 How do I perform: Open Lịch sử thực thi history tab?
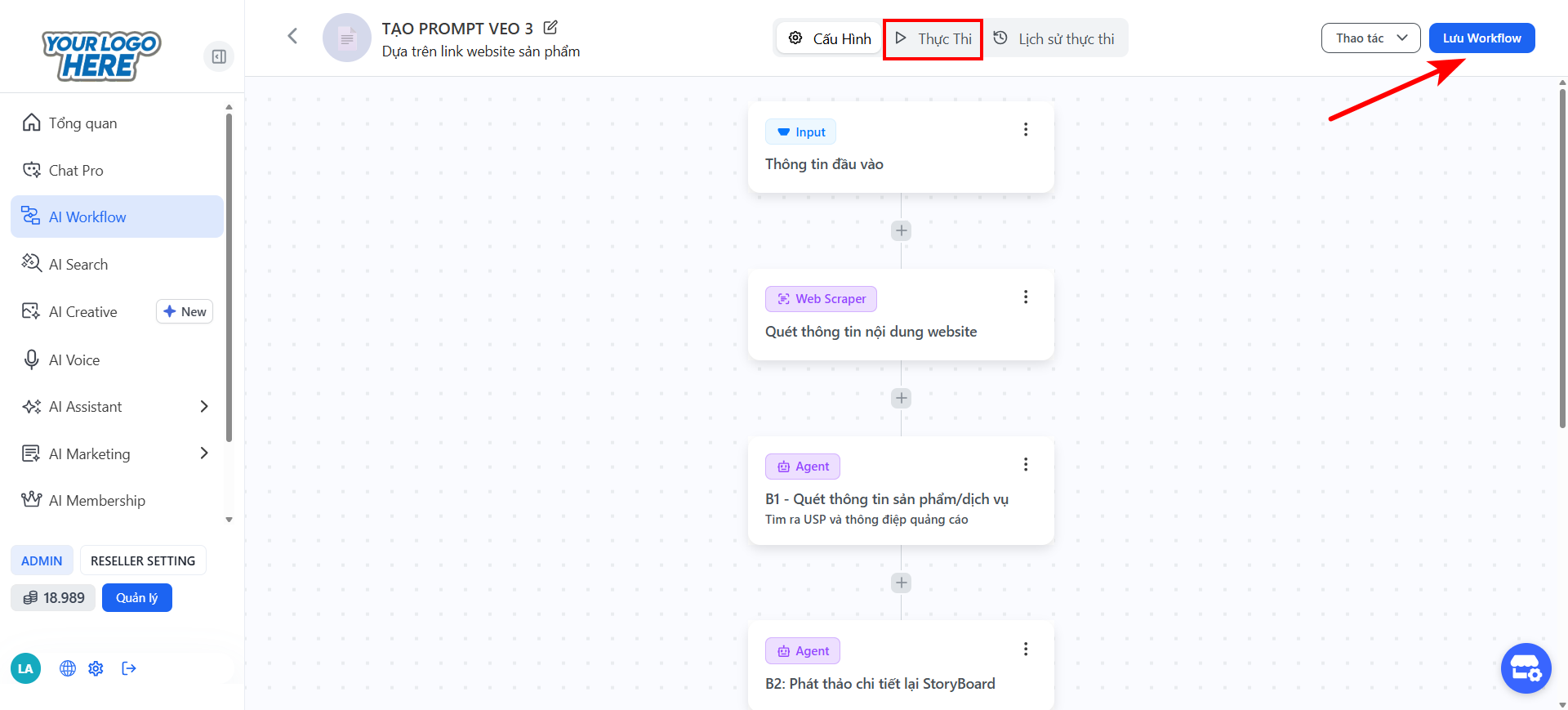[x=1054, y=38]
